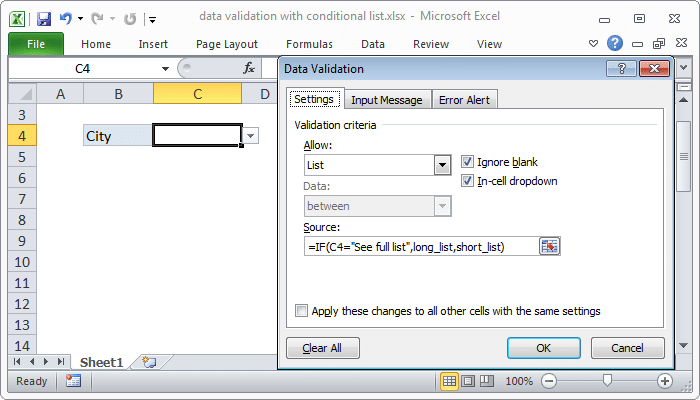Switch to Page Break Preview view icon

(486, 381)
